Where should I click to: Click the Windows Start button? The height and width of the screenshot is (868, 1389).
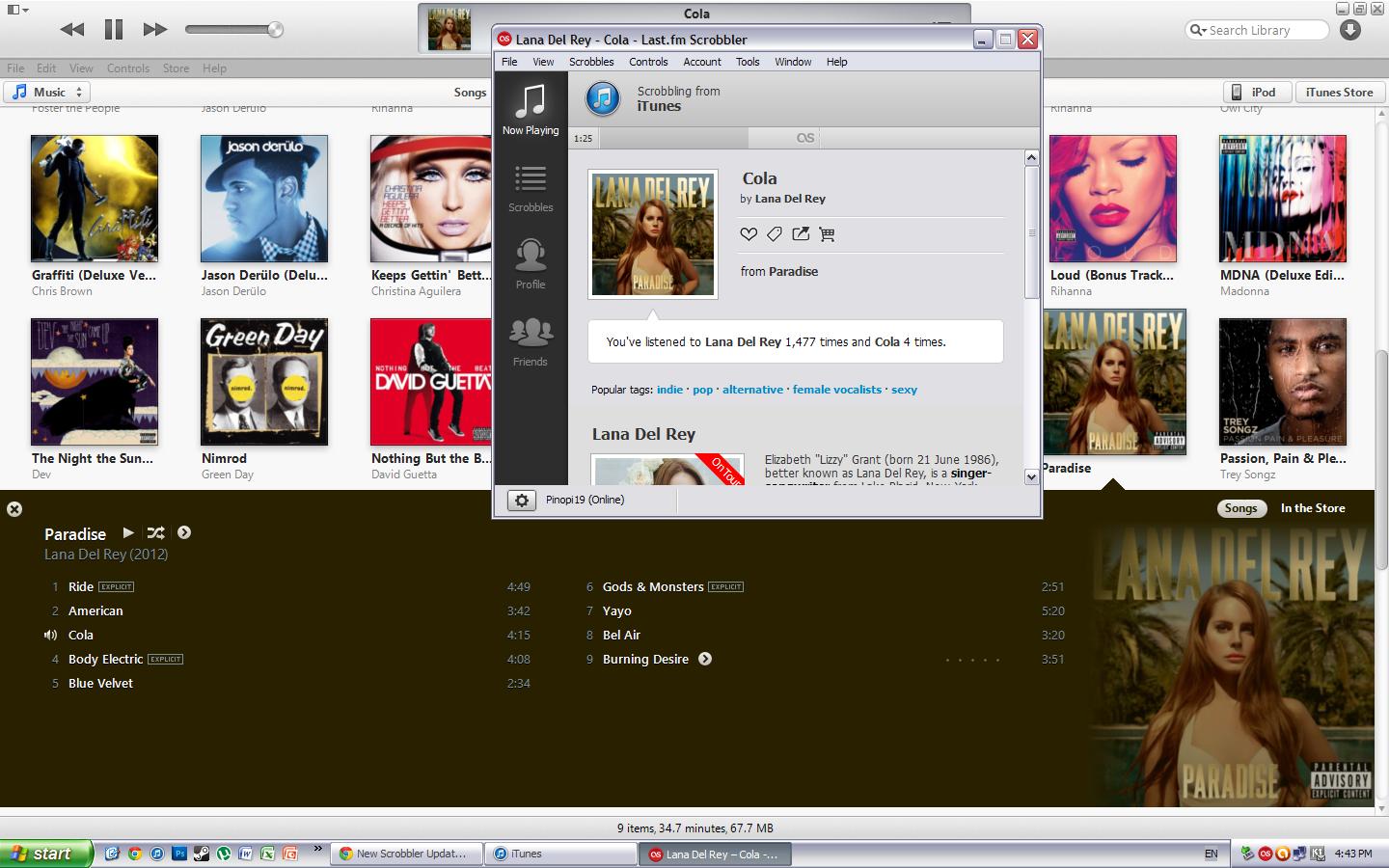click(46, 854)
